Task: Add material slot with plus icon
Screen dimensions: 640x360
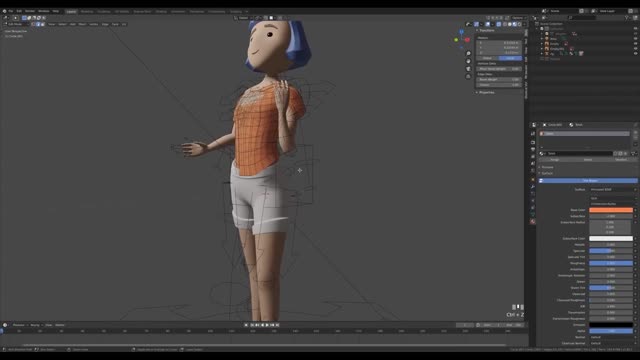Action: coord(636,132)
